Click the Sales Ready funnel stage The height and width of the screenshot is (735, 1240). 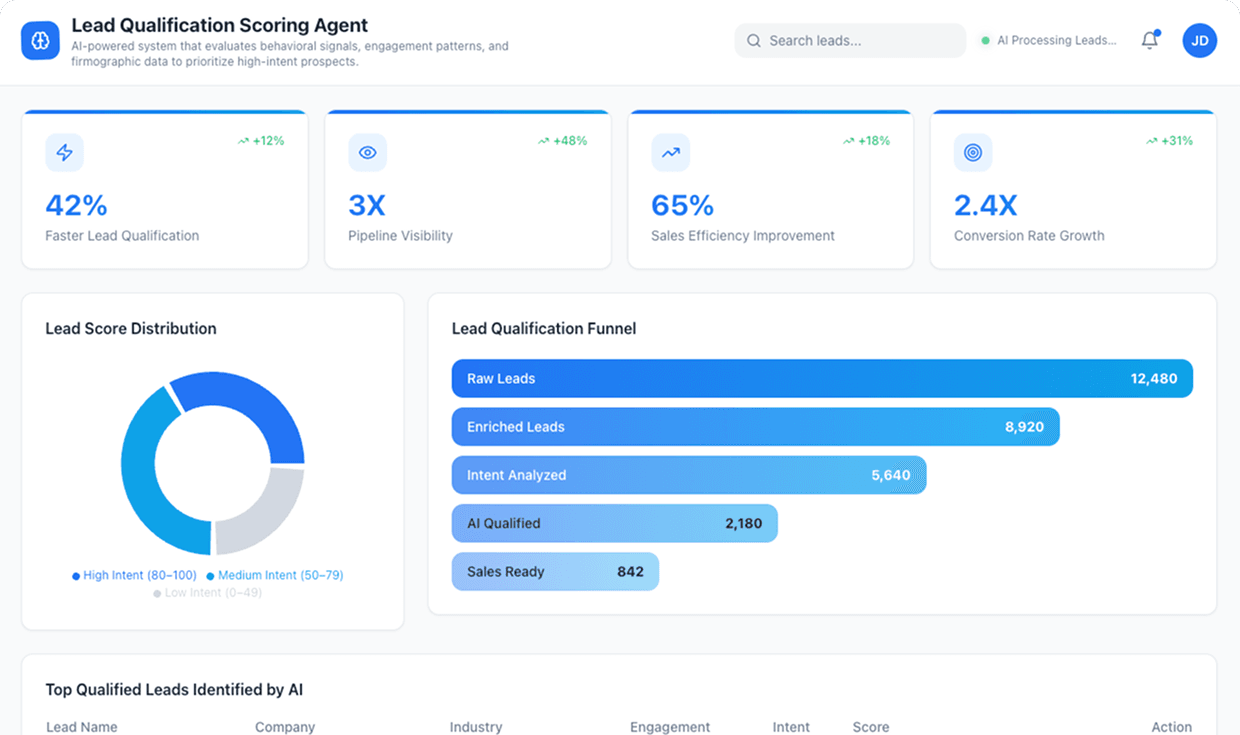(555, 571)
